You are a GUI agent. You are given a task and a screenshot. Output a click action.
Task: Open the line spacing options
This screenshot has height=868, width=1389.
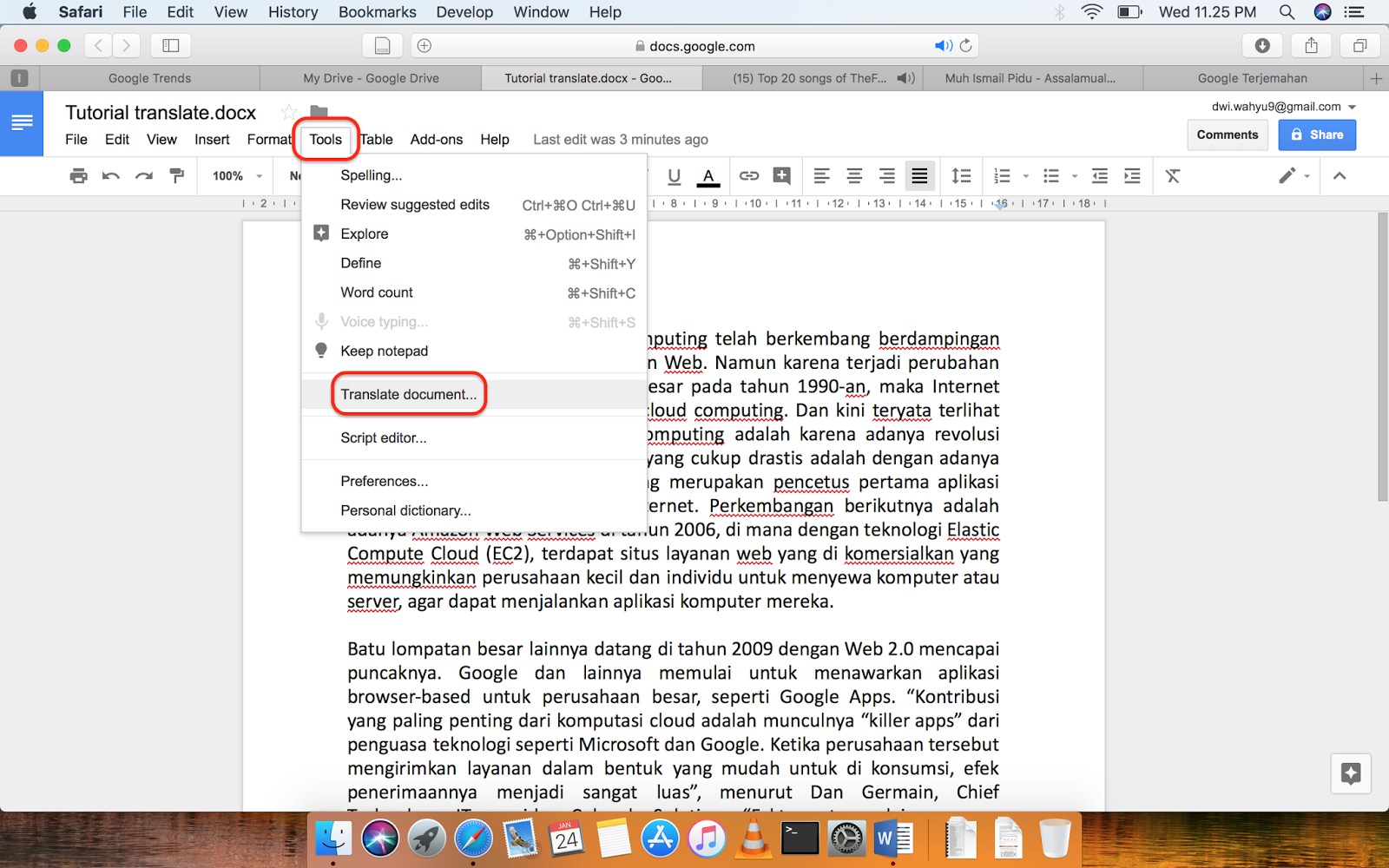961,176
